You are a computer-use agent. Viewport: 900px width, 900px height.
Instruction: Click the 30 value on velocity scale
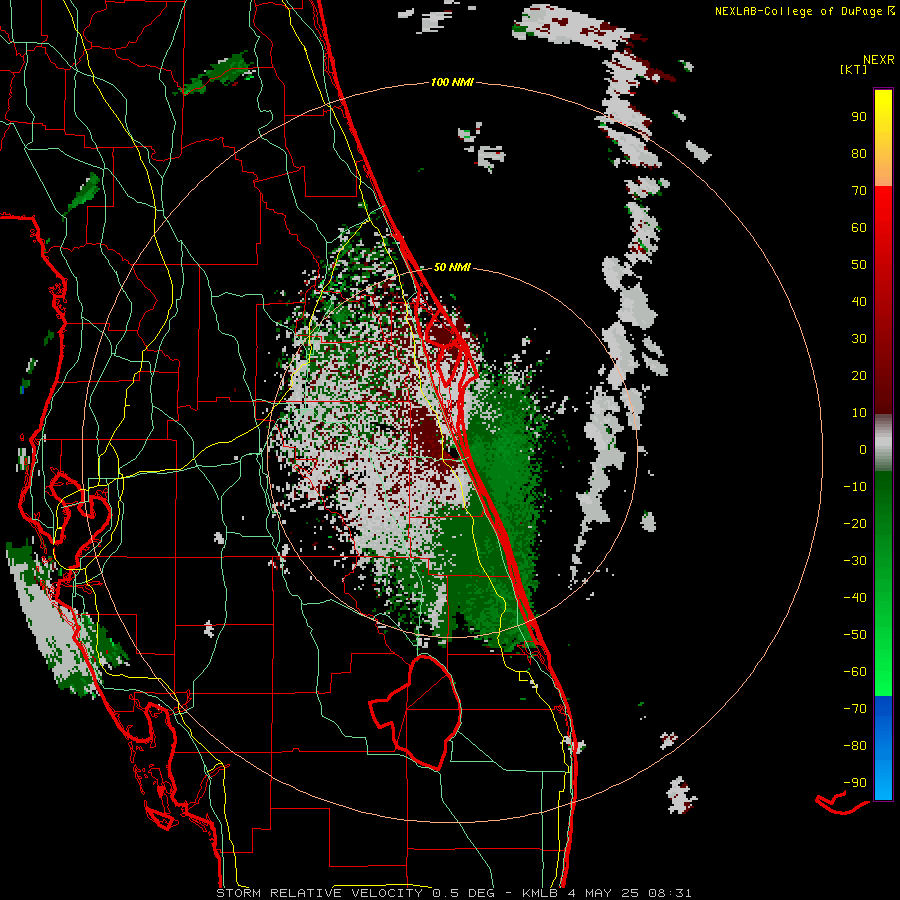point(859,339)
